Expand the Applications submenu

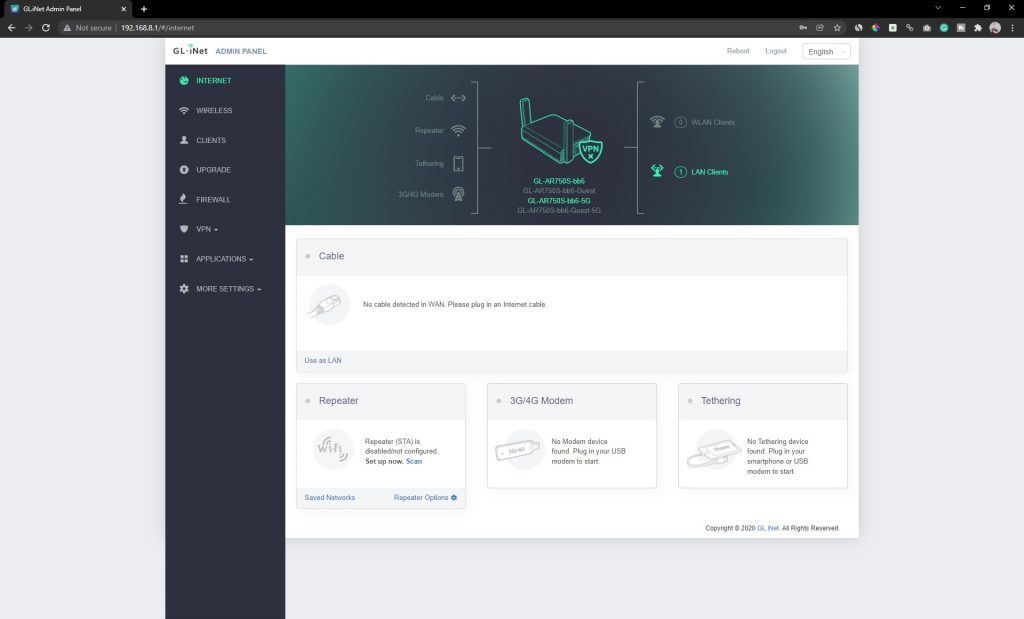pos(224,259)
